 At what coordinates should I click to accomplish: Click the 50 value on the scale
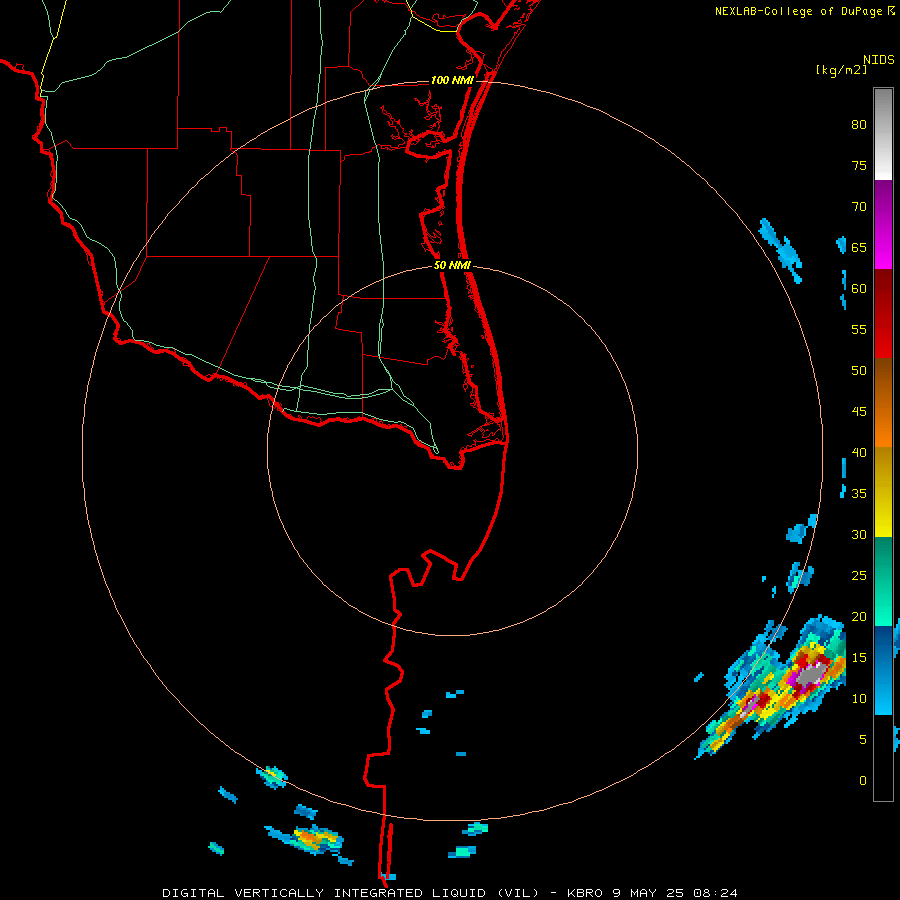click(859, 370)
